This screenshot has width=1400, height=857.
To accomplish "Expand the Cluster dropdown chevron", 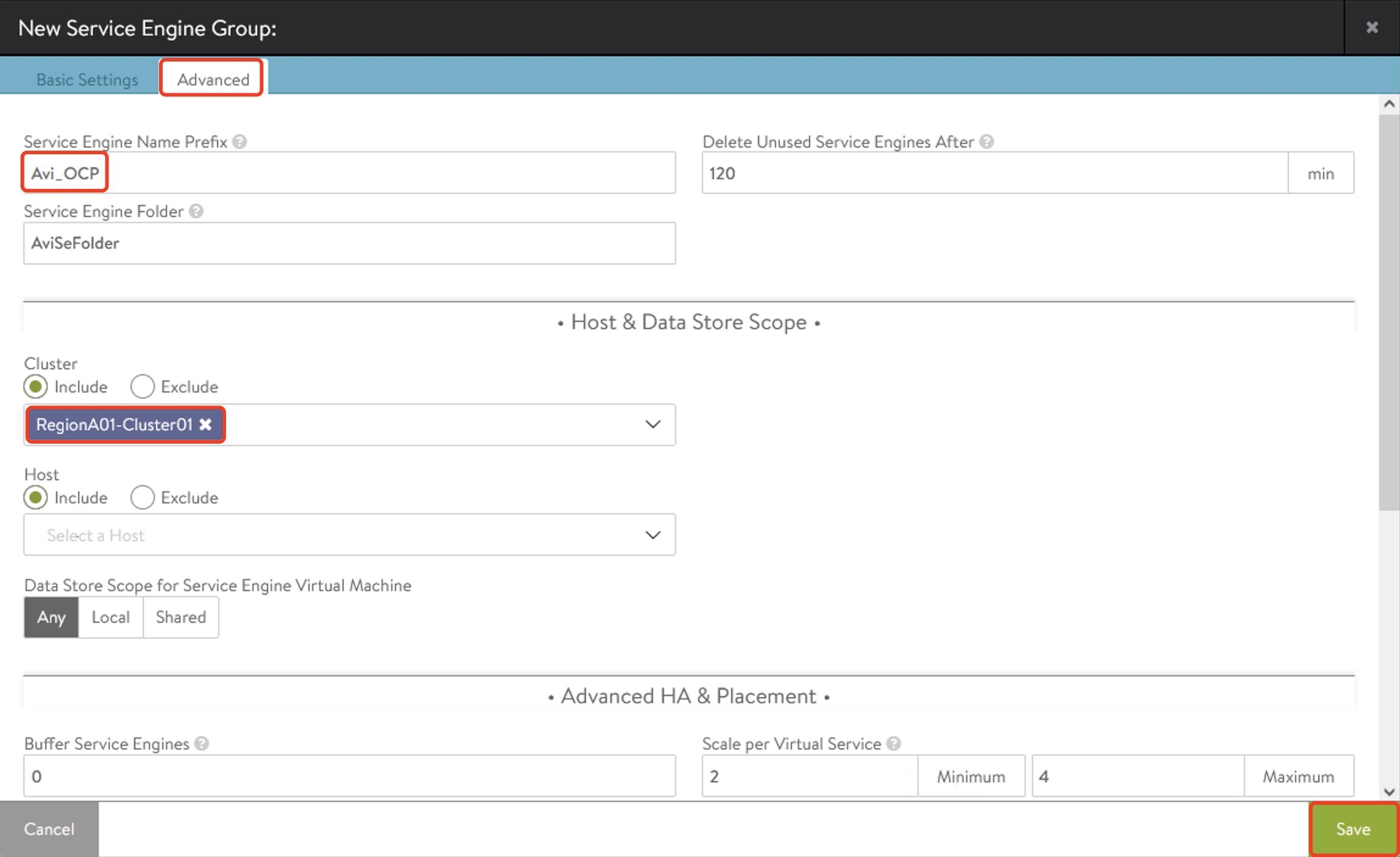I will [652, 424].
